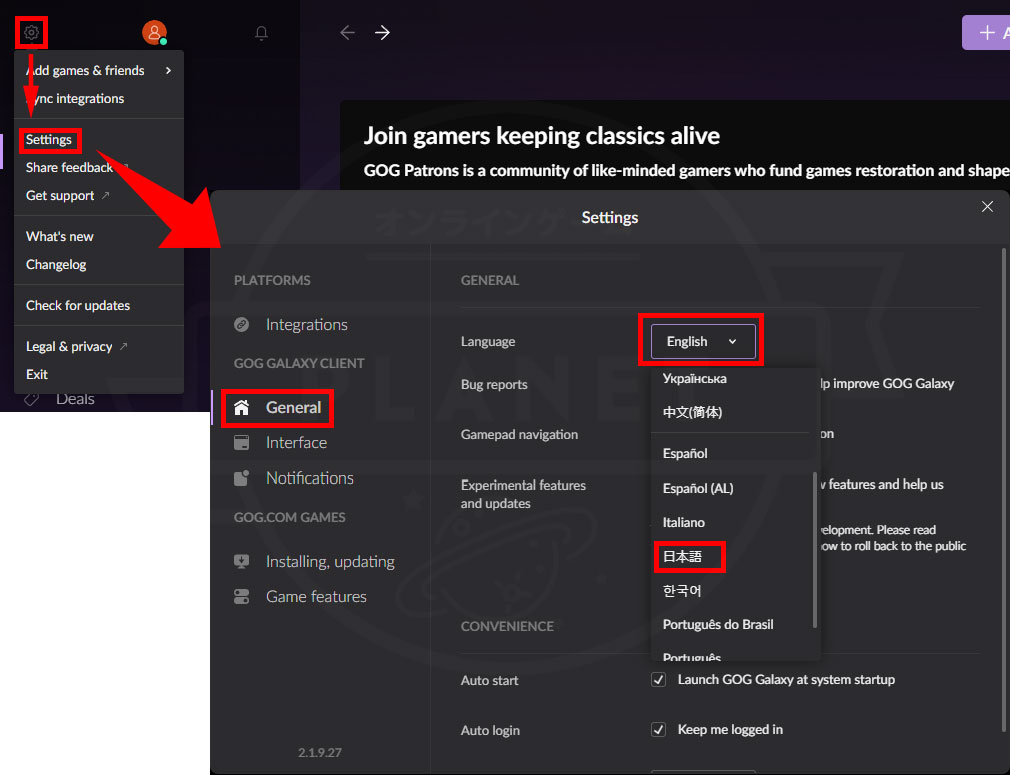Click the Notifications sidebar icon
This screenshot has height=775, width=1010.
tap(242, 478)
